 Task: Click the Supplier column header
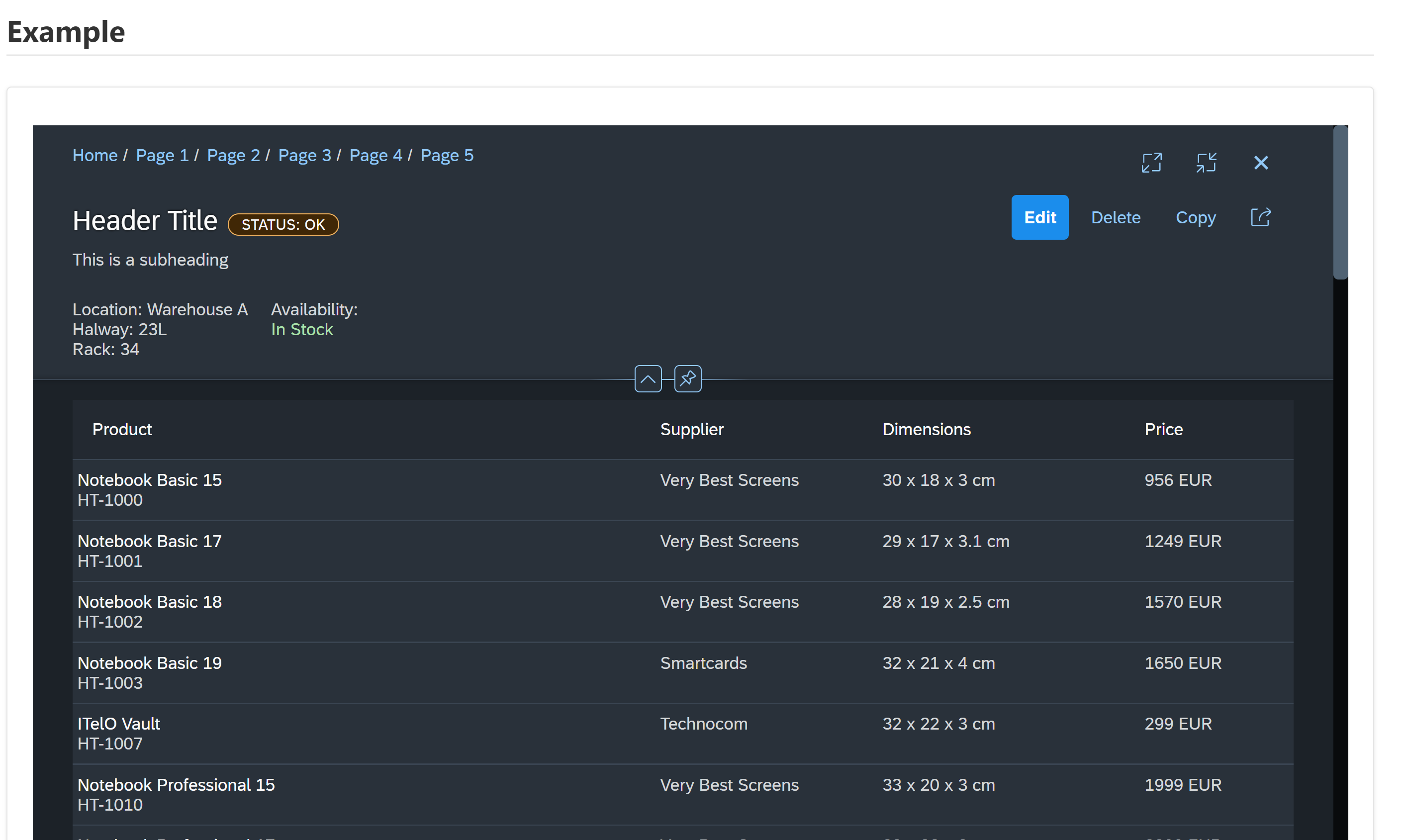point(692,429)
